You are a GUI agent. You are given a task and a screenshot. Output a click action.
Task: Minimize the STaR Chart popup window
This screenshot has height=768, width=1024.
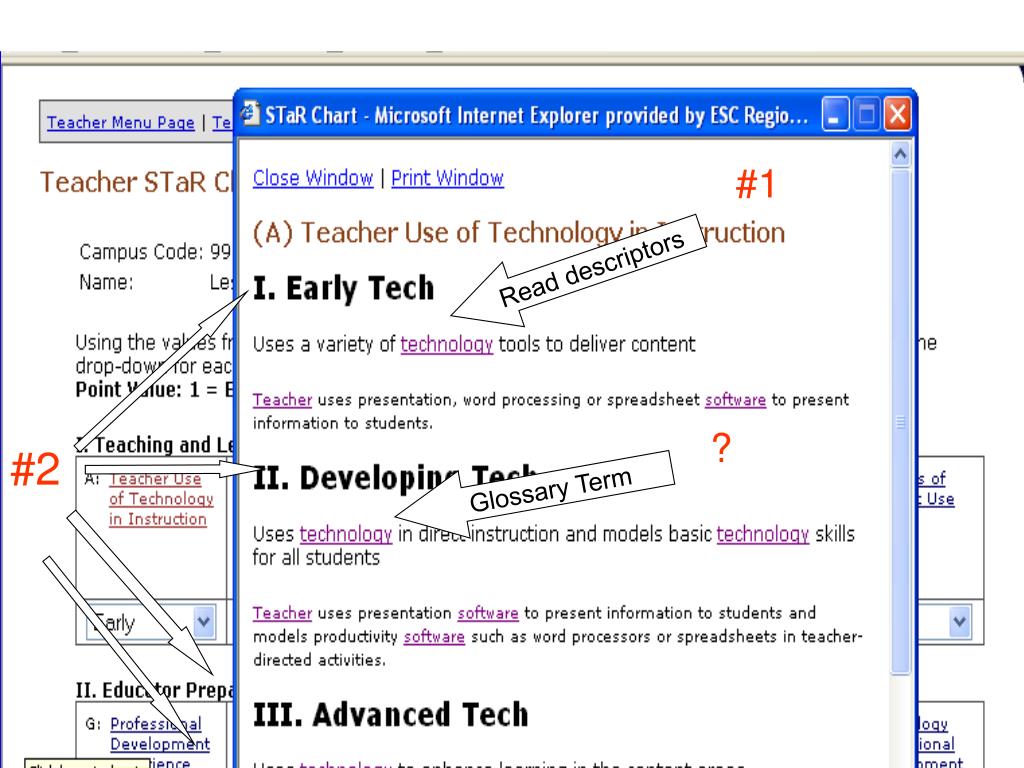click(x=835, y=115)
